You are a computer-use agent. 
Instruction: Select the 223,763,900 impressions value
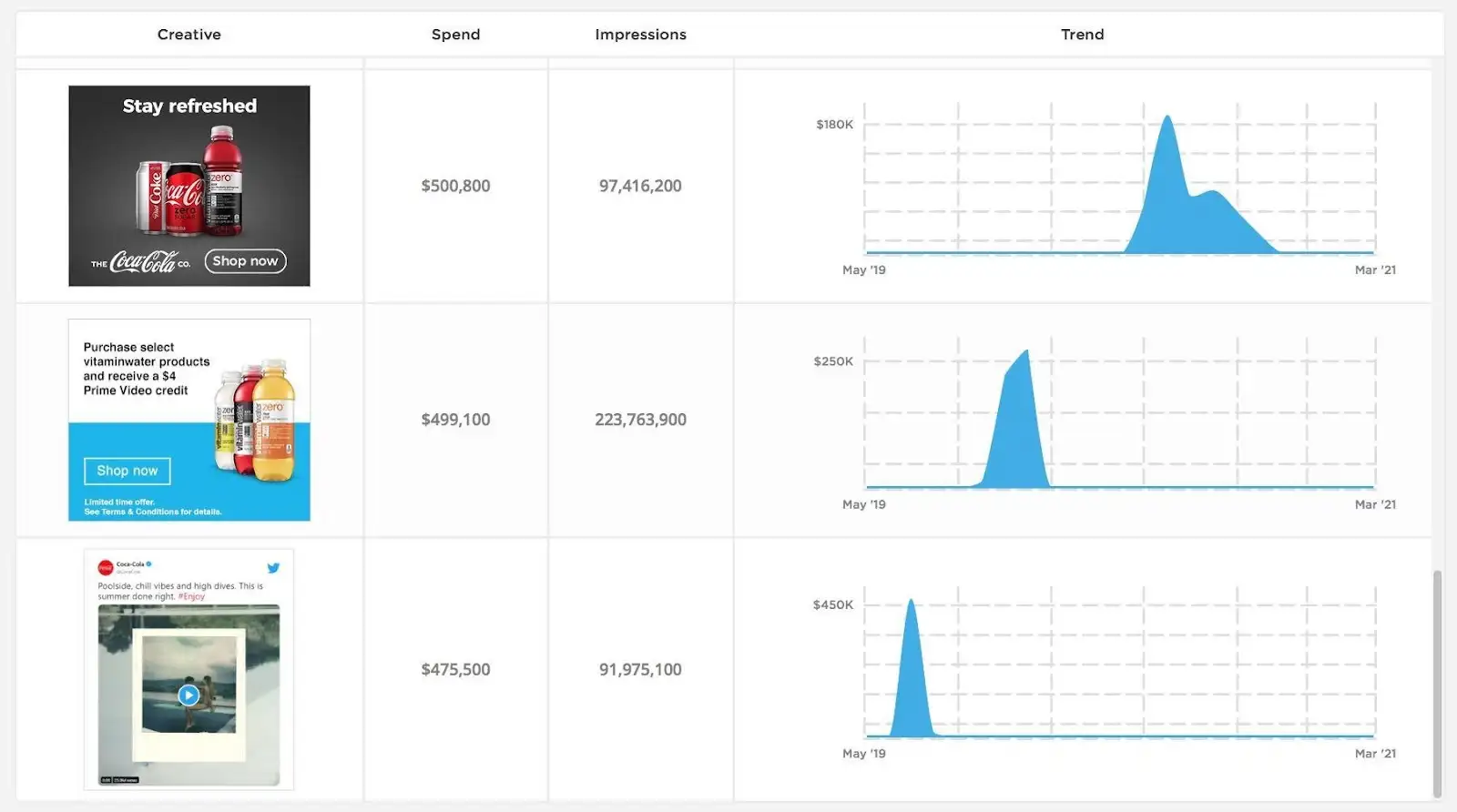pyautogui.click(x=640, y=420)
